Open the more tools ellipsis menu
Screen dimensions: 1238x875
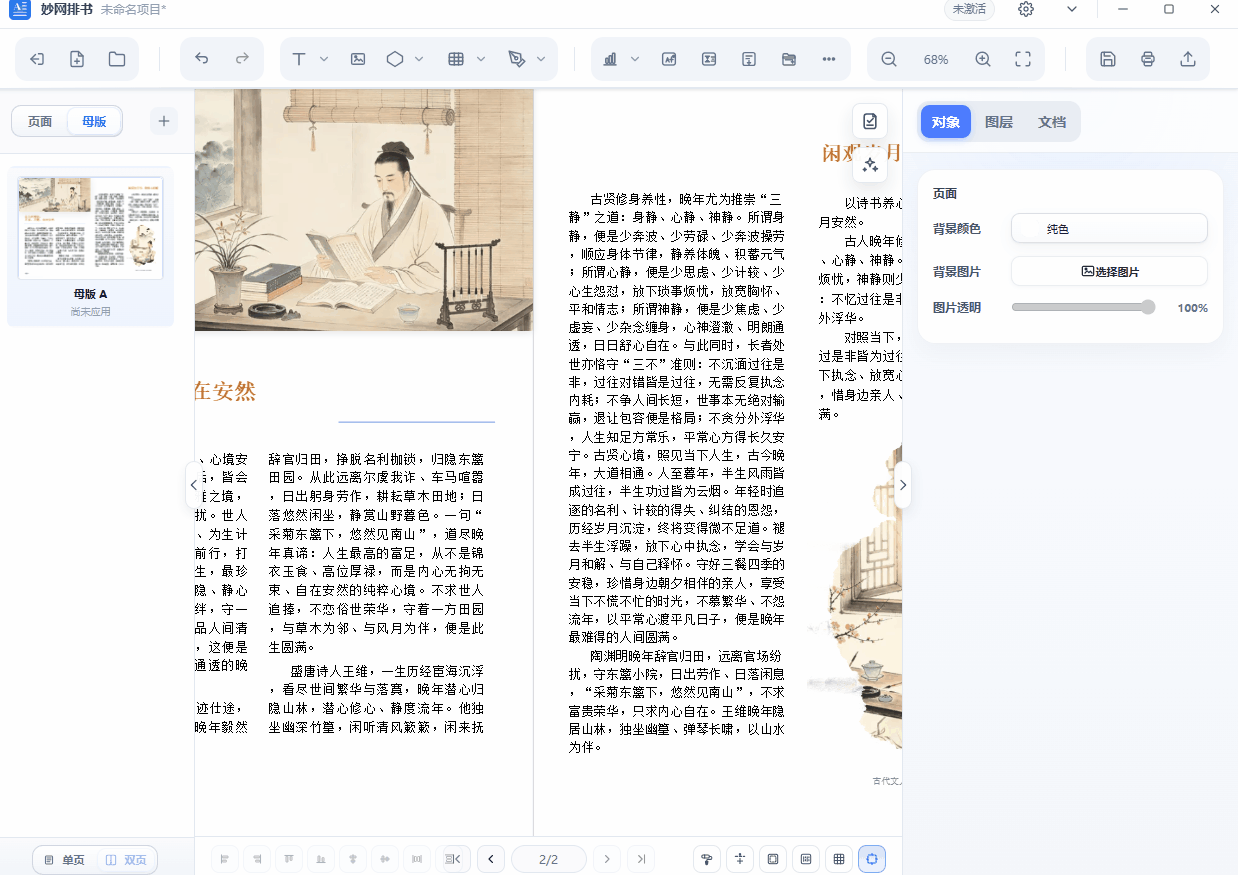point(829,59)
